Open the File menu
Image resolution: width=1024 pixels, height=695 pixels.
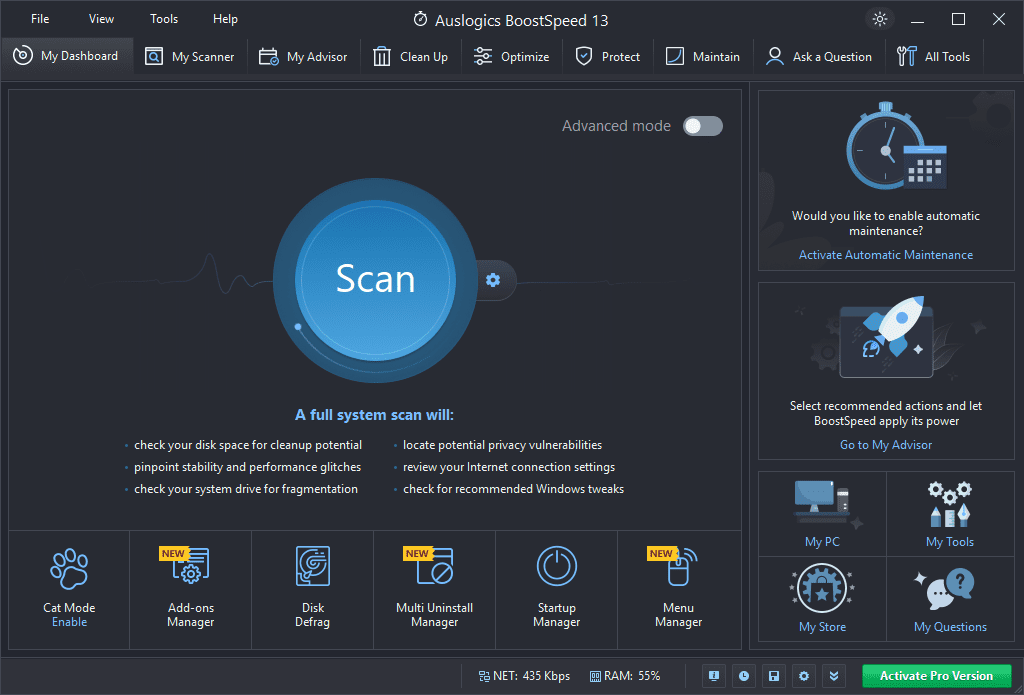click(x=40, y=19)
